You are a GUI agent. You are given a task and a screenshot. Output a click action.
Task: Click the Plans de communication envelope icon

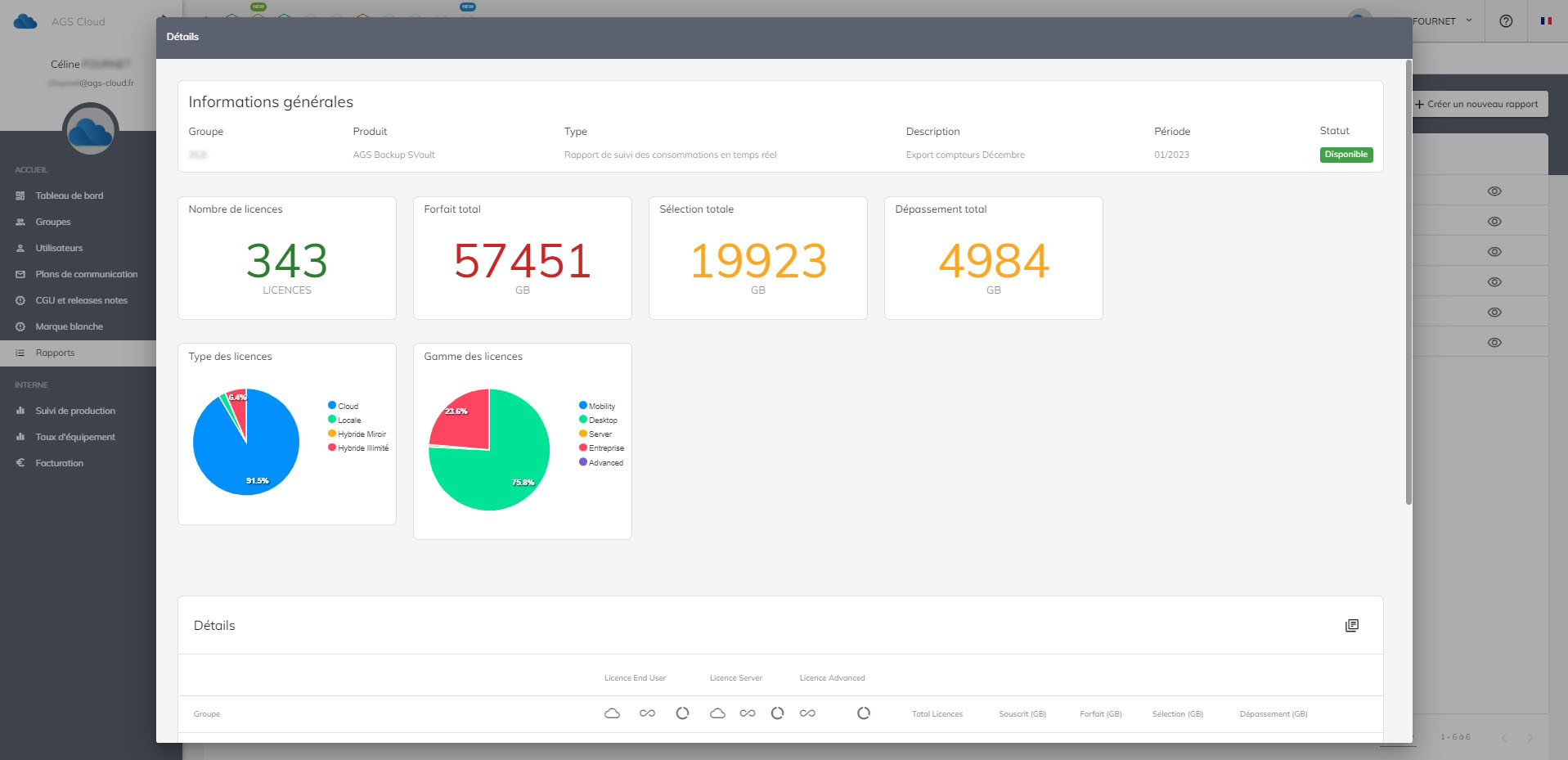pos(20,275)
